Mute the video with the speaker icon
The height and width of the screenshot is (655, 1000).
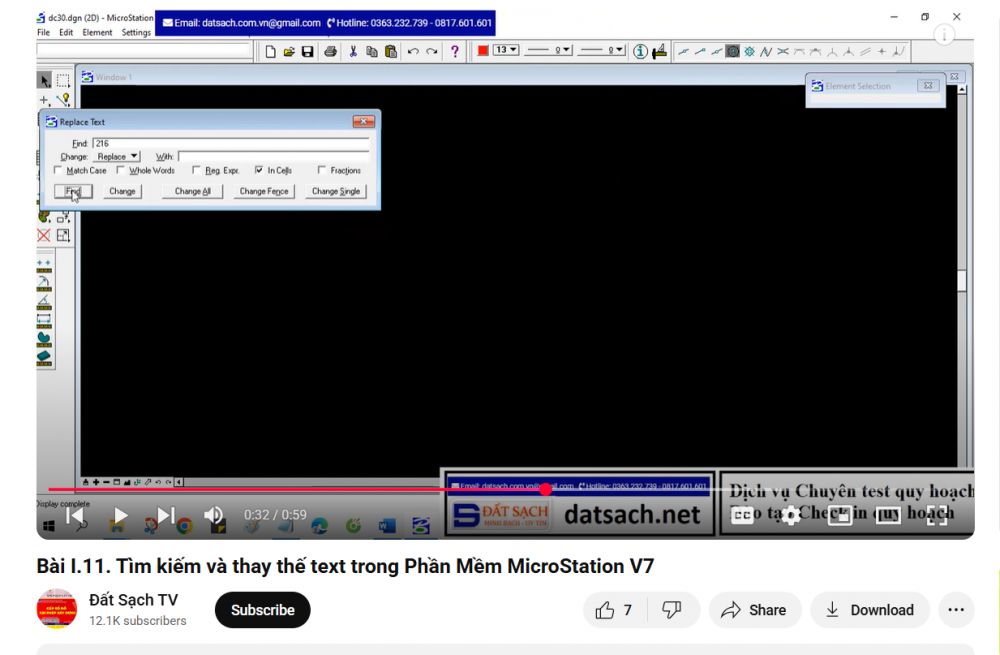[214, 516]
